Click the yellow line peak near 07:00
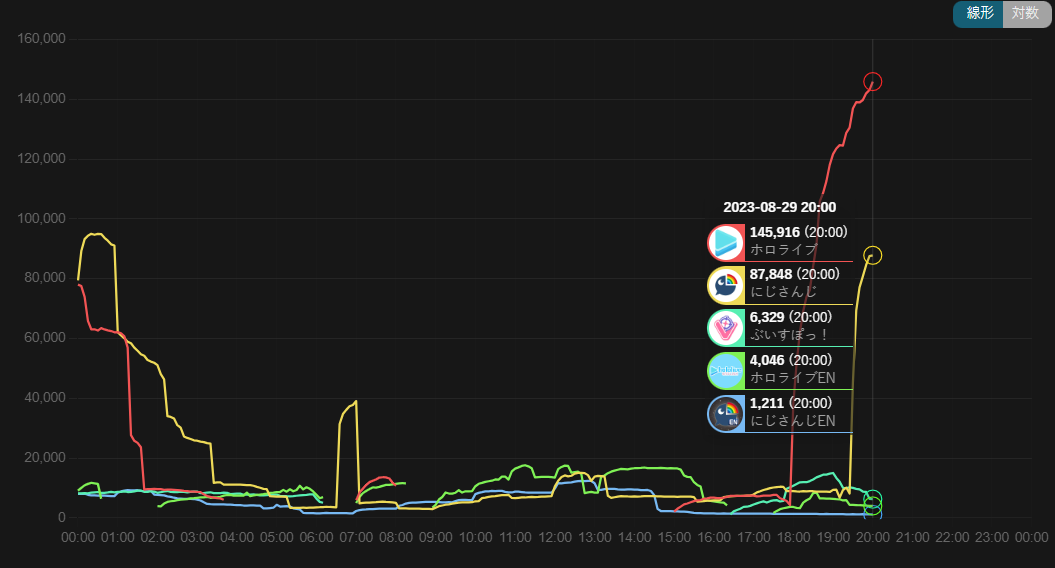This screenshot has height=568, width=1055. point(355,402)
